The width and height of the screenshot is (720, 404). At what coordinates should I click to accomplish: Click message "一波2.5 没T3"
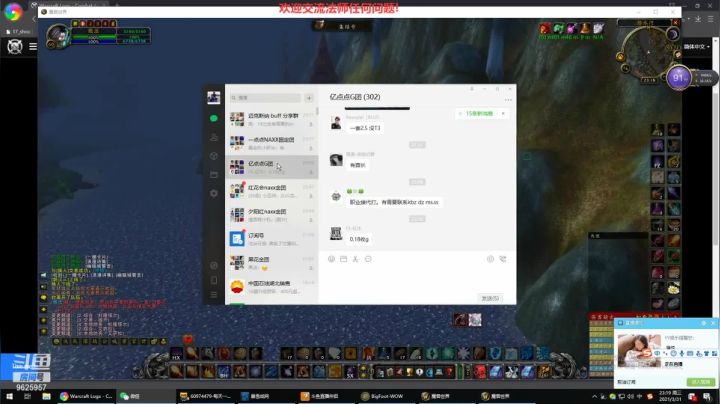pyautogui.click(x=365, y=128)
